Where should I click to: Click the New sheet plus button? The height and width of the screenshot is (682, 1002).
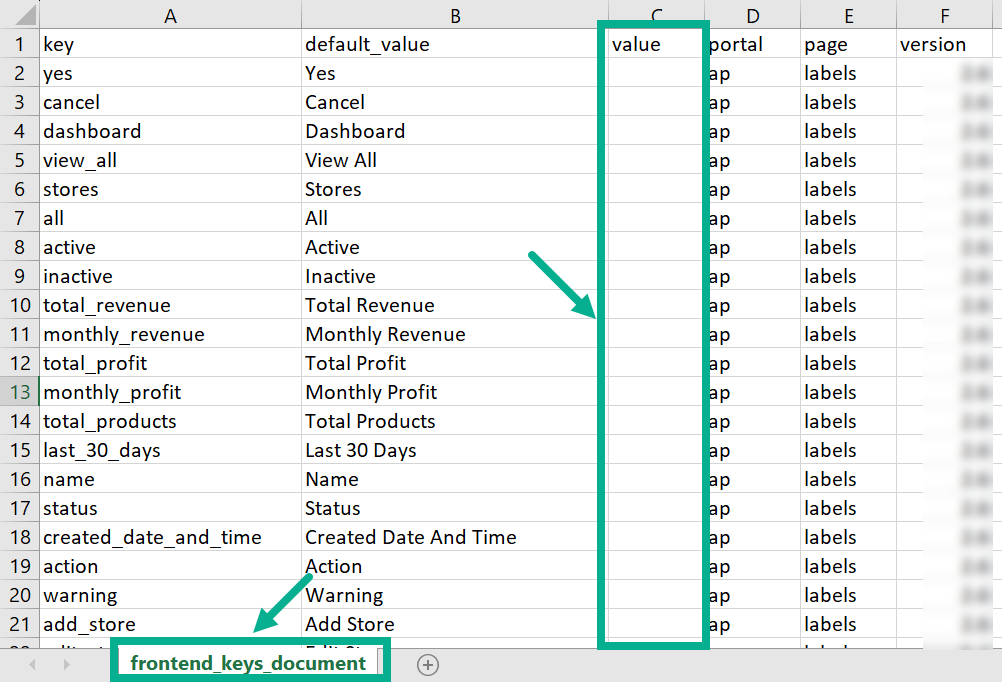[x=428, y=665]
